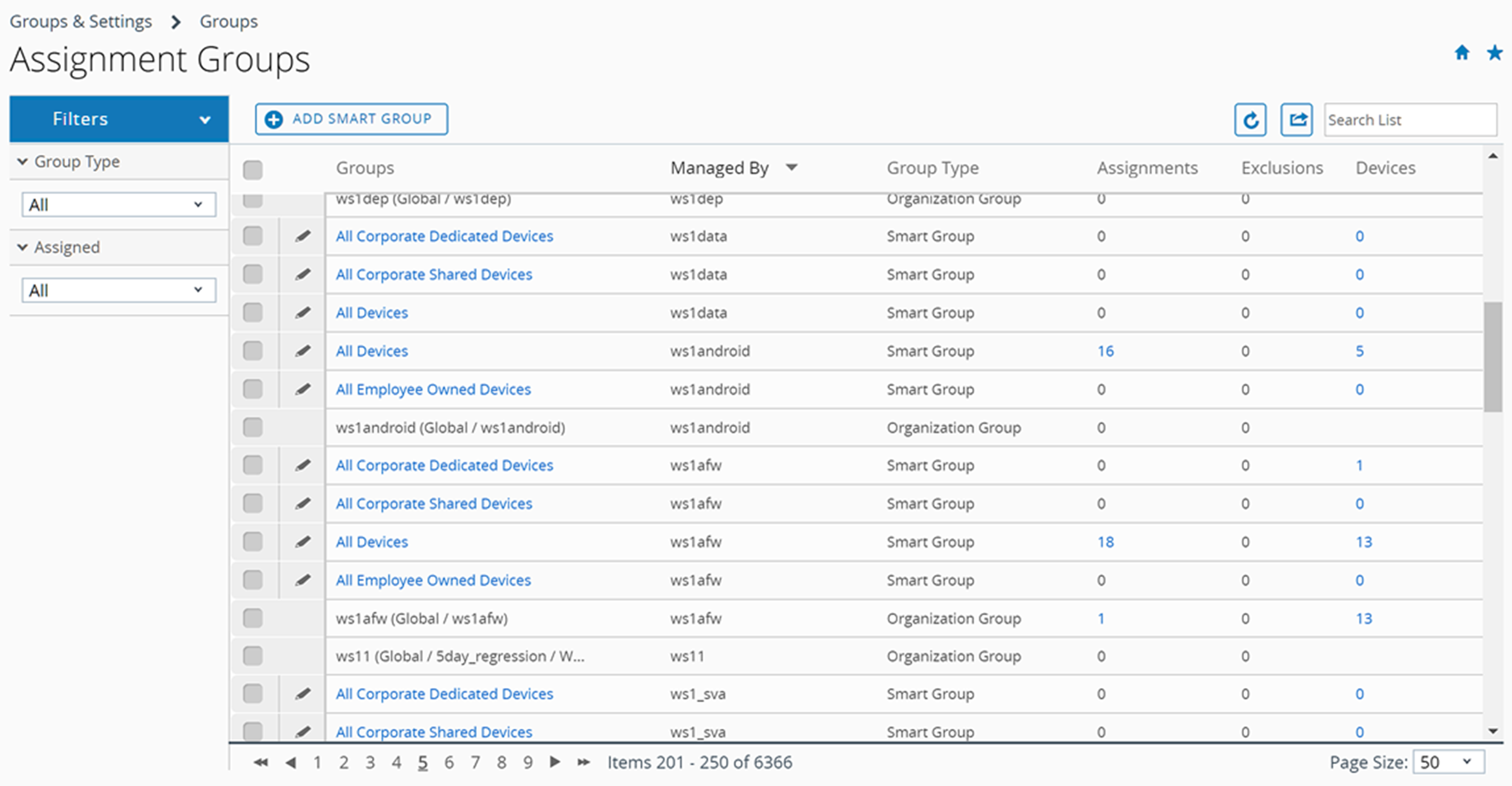Click the refresh list icon
The height and width of the screenshot is (786, 1512).
(x=1252, y=119)
